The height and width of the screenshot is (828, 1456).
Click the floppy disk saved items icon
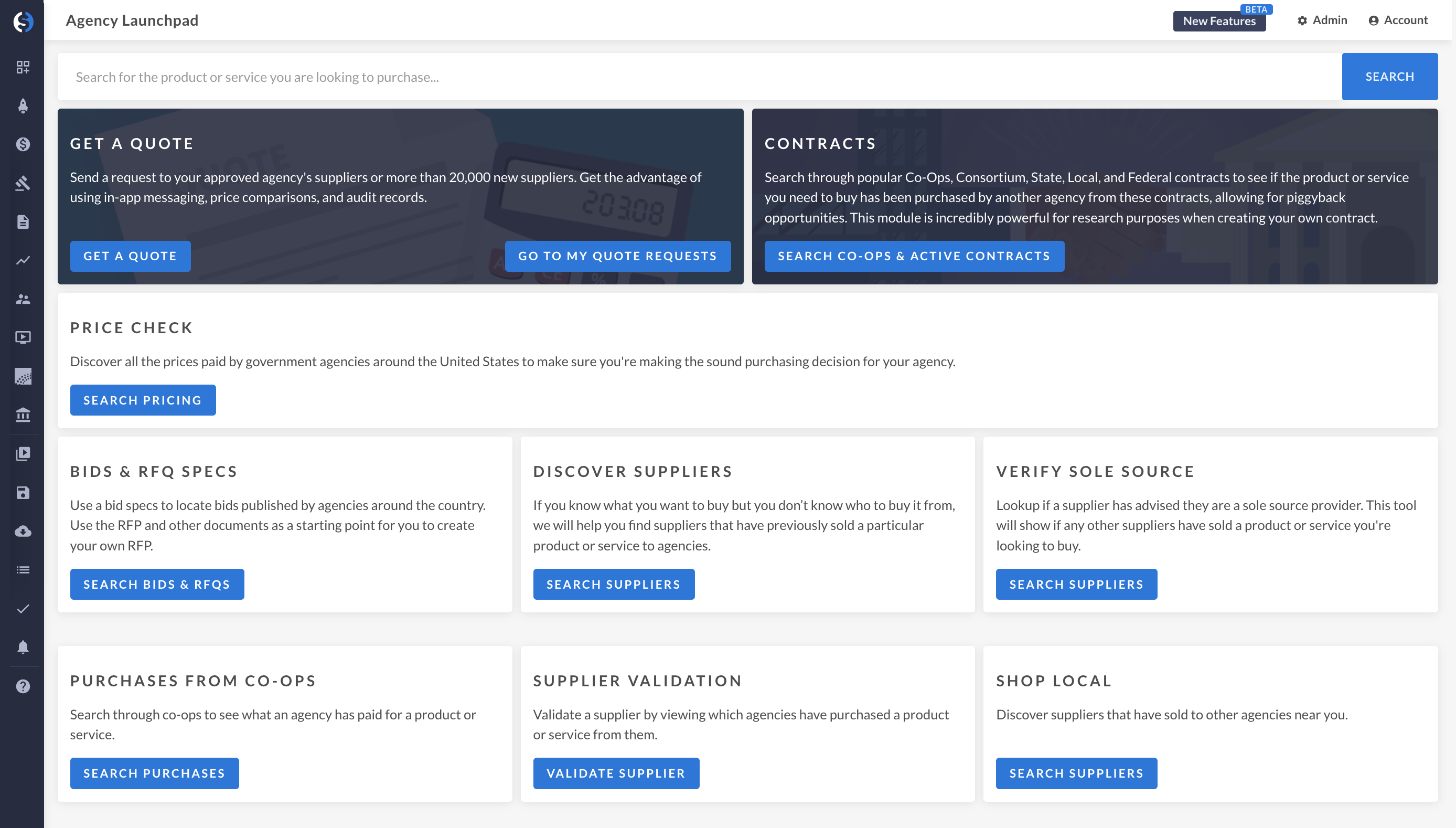coord(23,493)
